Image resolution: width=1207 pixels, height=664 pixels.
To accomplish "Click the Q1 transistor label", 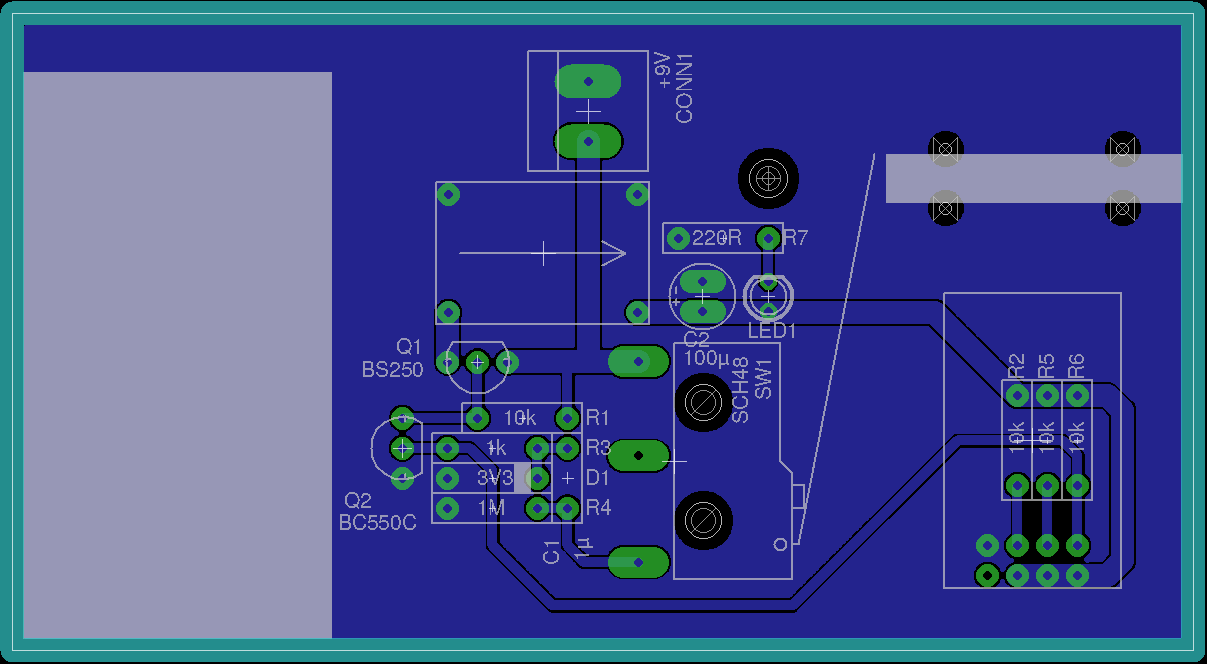I will coord(410,346).
